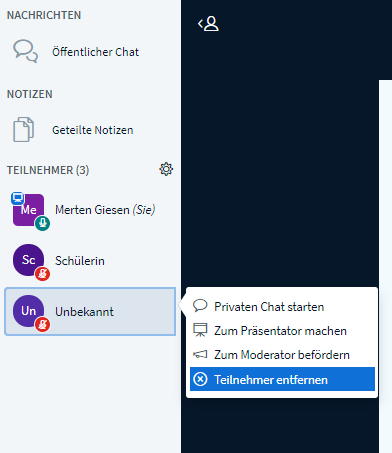Image resolution: width=392 pixels, height=453 pixels.
Task: Click the Schülerin Sc avatar
Action: [28, 260]
